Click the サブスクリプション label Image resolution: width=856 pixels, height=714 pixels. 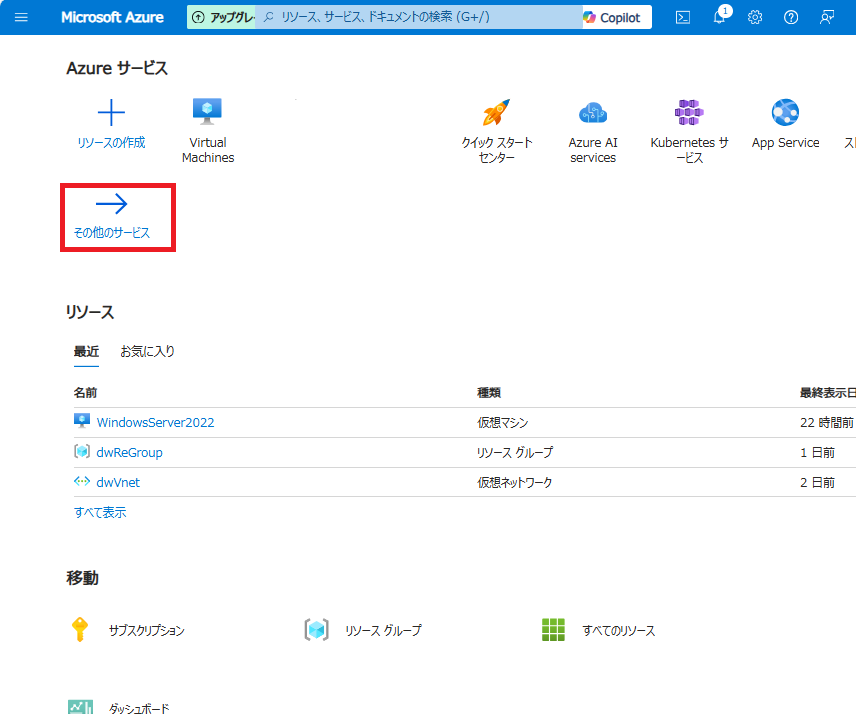pos(146,630)
